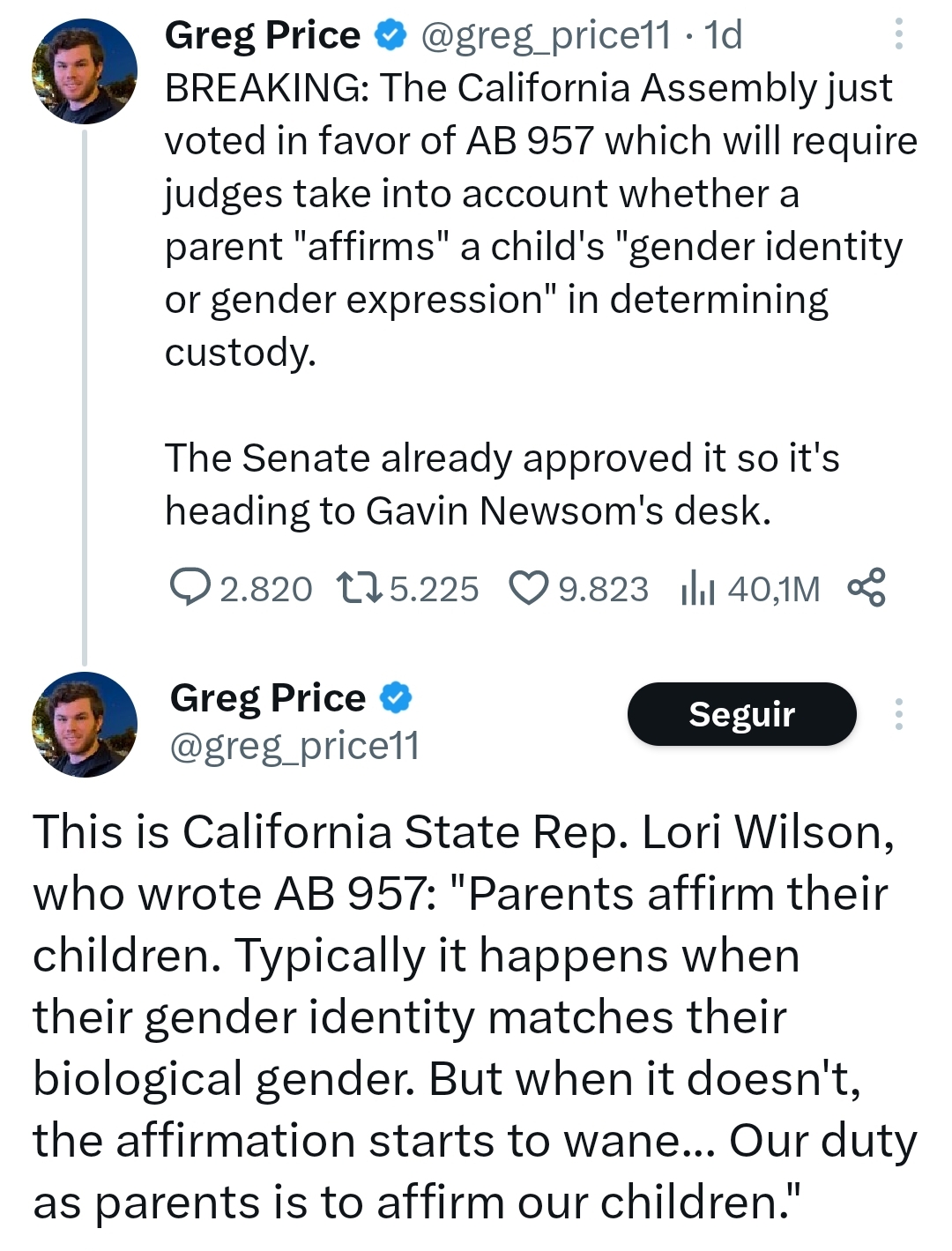Click Greg Price name in first tweet
Image resolution: width=952 pixels, height=1251 pixels.
pos(263,35)
